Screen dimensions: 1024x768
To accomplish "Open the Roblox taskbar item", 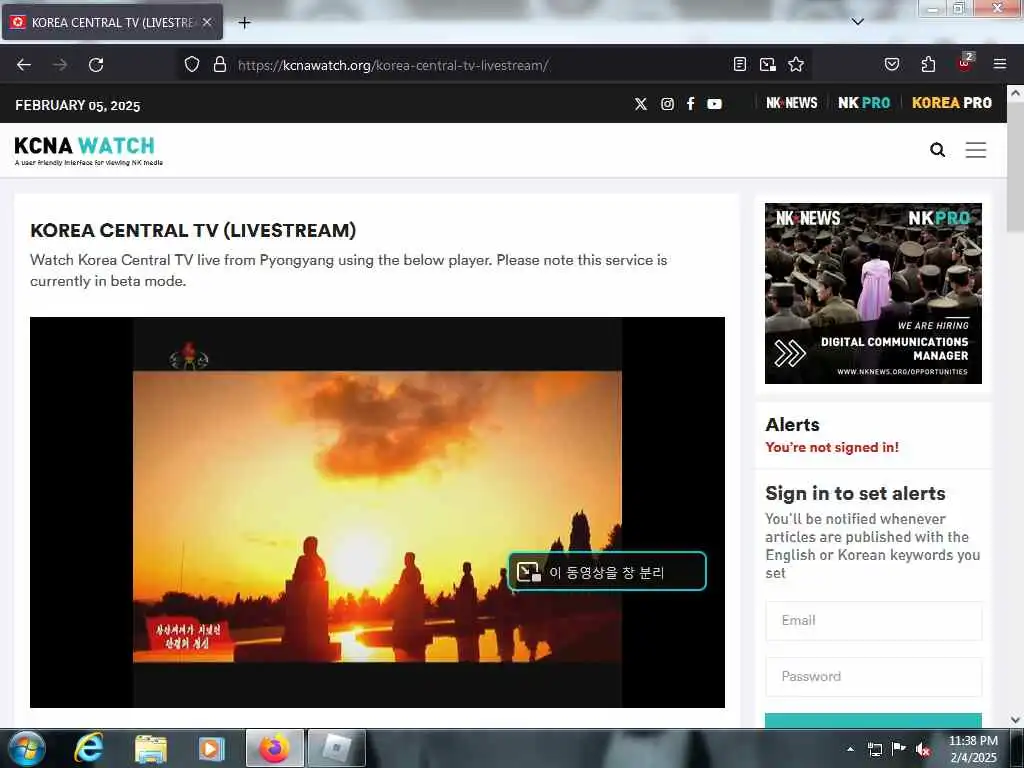I will tap(337, 748).
